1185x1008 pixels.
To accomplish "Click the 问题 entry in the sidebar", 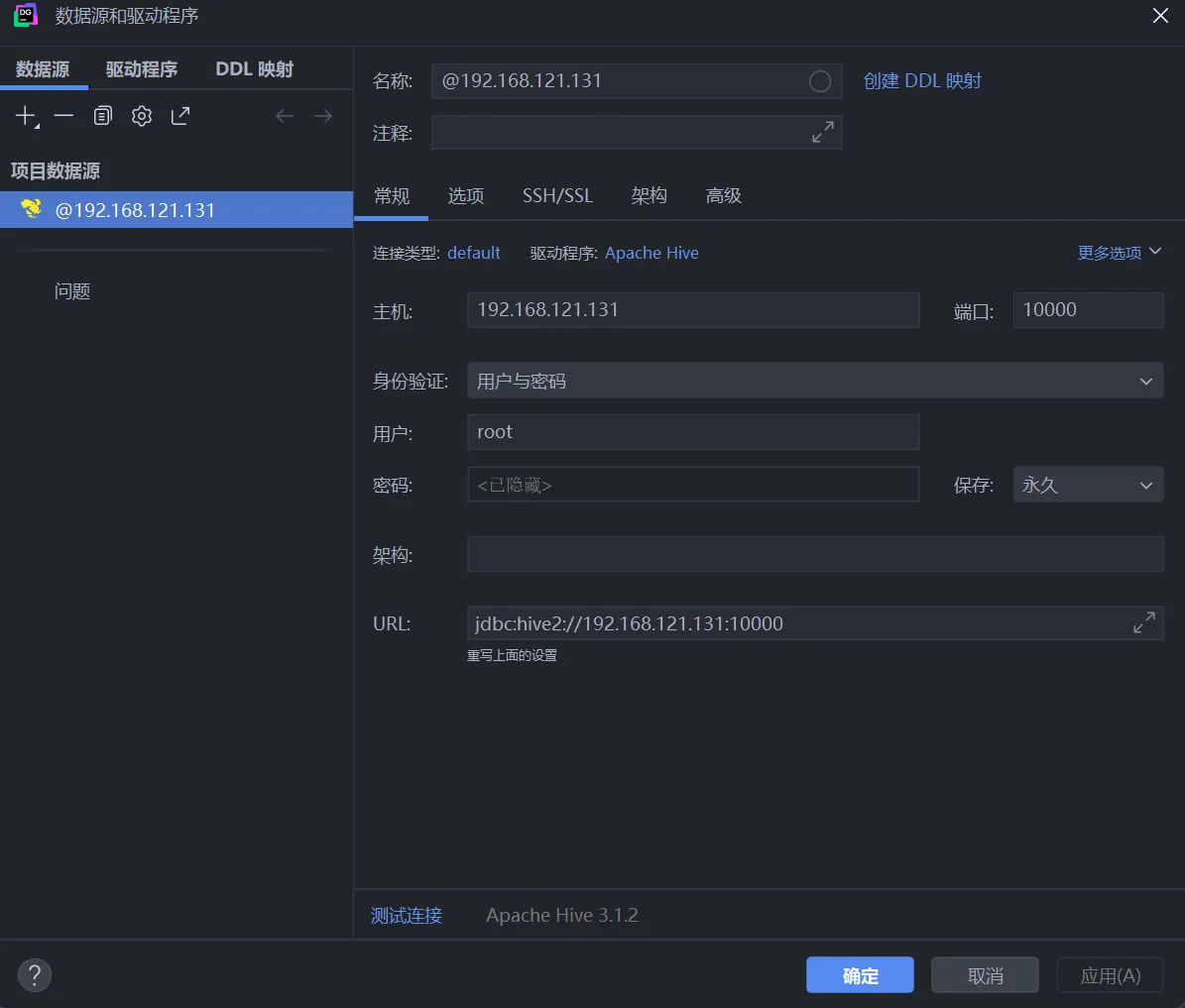I will pyautogui.click(x=72, y=291).
